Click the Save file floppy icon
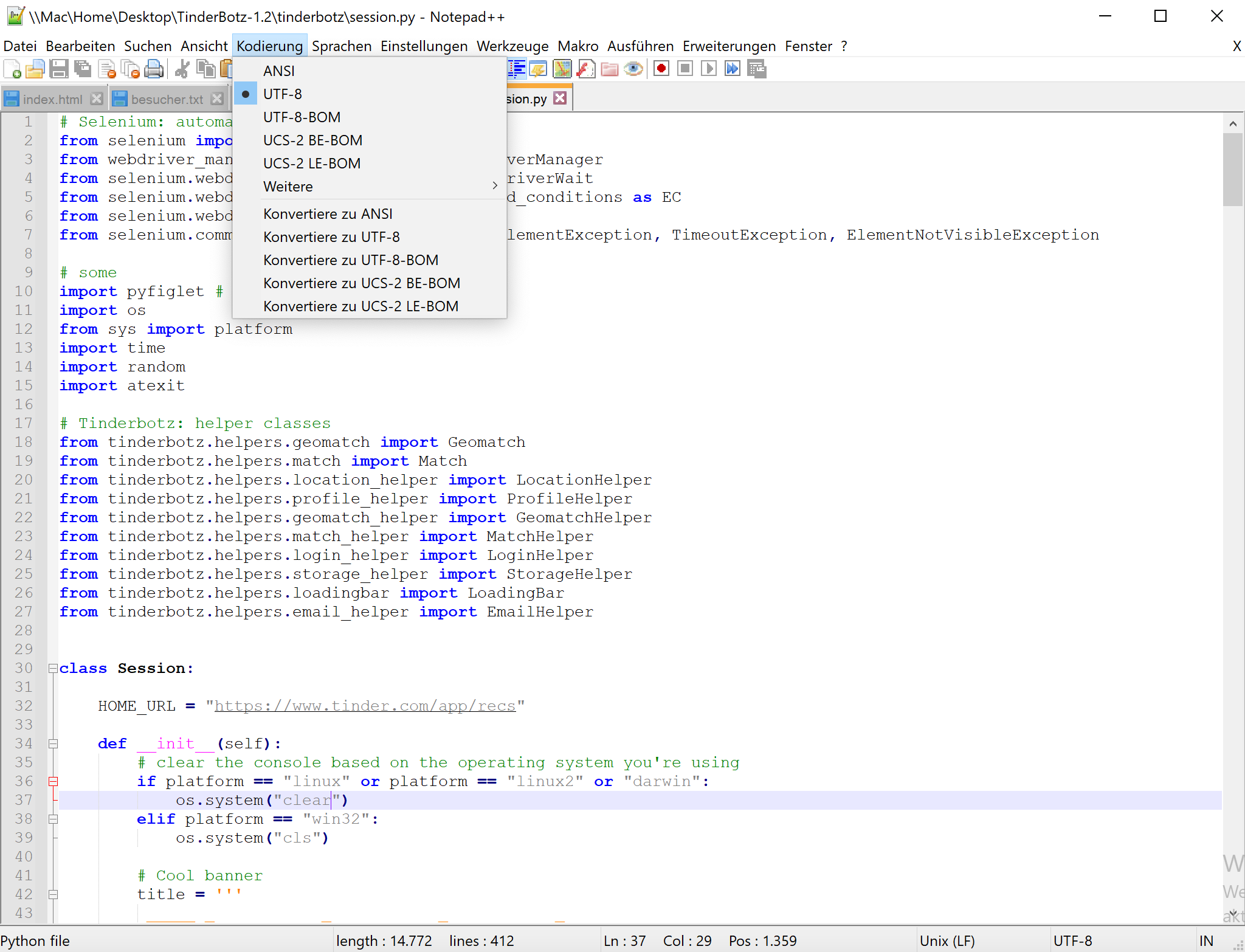The height and width of the screenshot is (952, 1245). (x=59, y=69)
